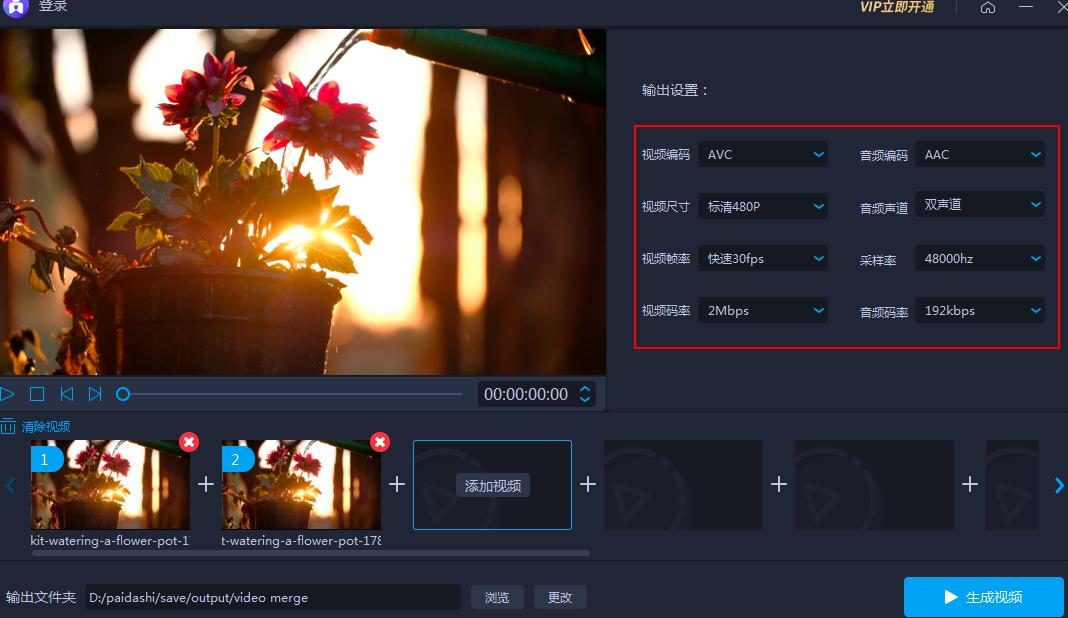
Task: Open the 登录 login link
Action: click(x=52, y=6)
